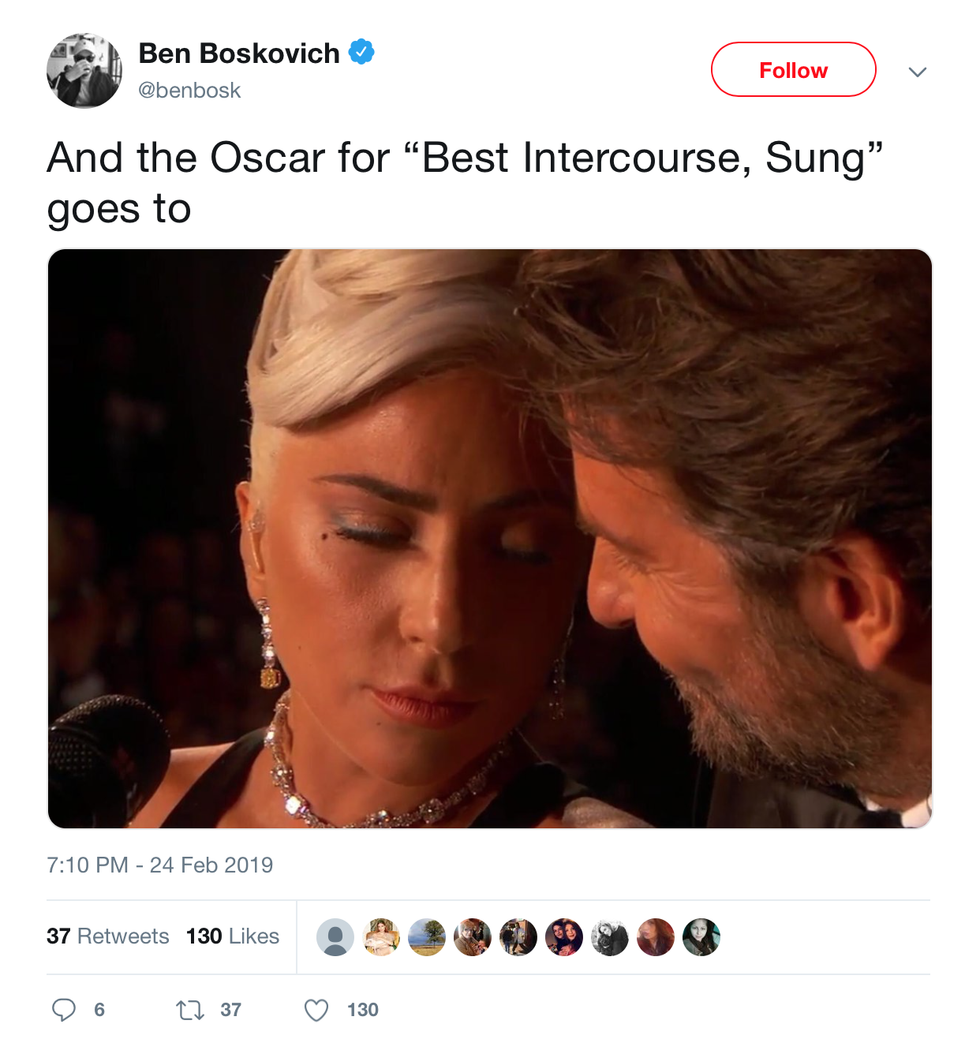980x1057 pixels.
Task: Open the embedded tweet photo
Action: [x=489, y=538]
